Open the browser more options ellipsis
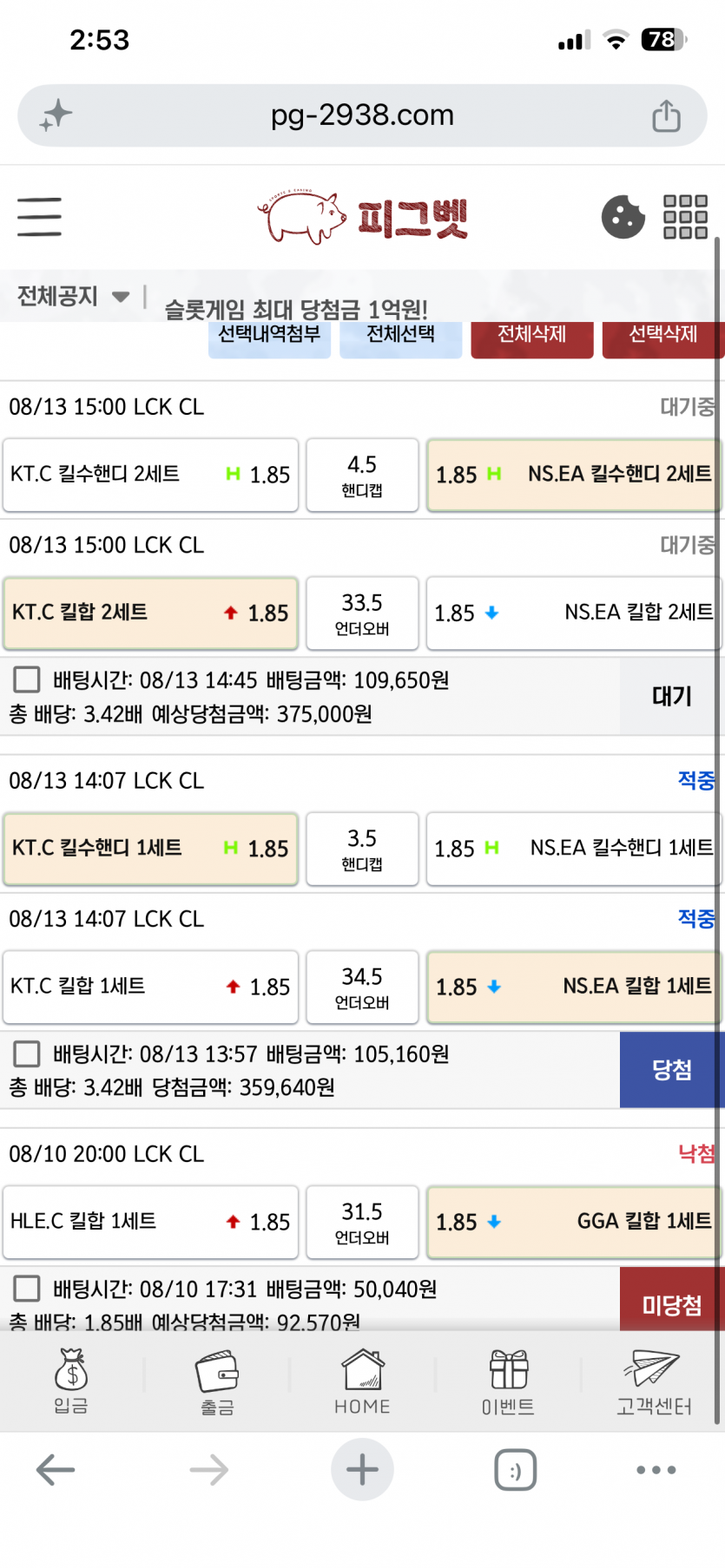 click(x=656, y=1470)
